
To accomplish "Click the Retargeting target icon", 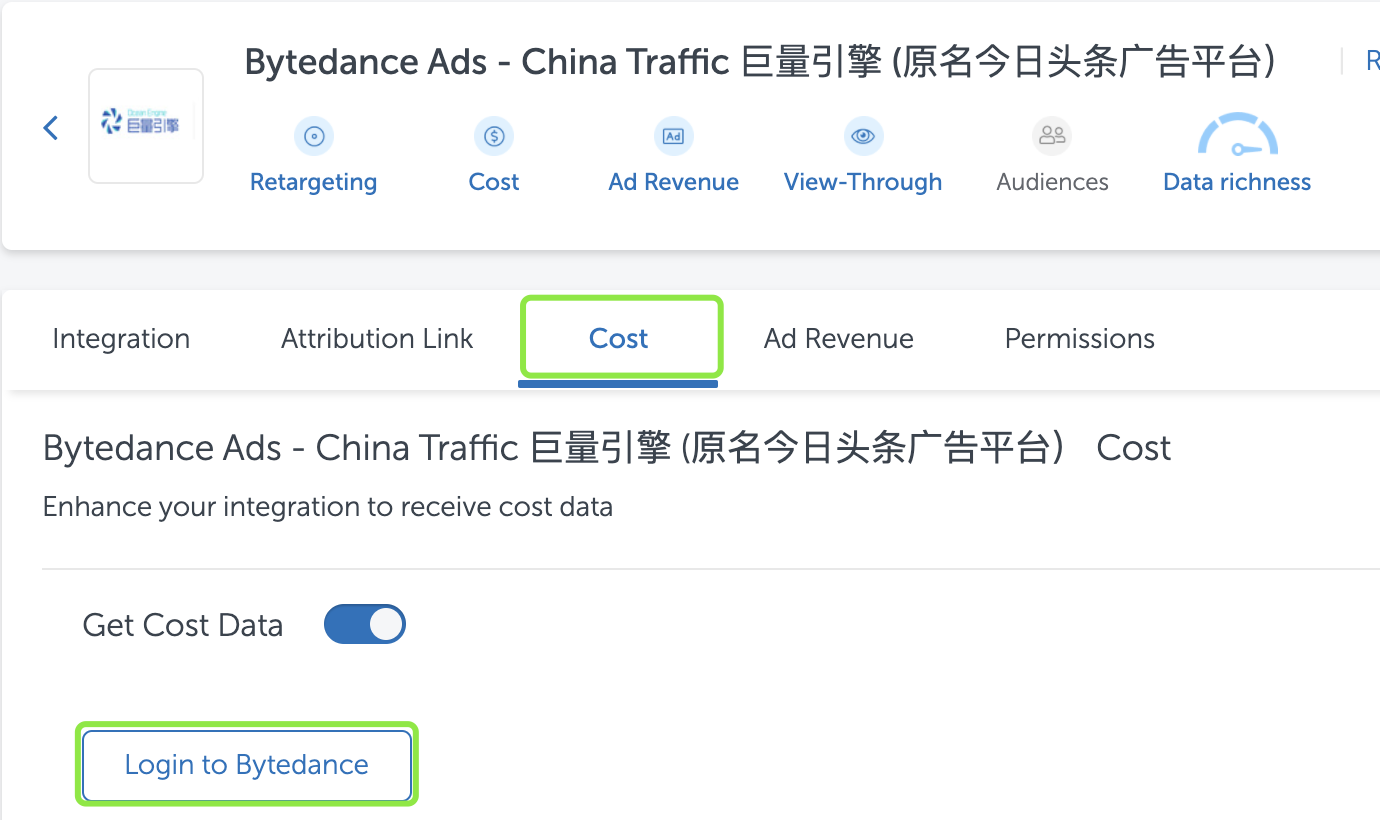I will tap(314, 136).
